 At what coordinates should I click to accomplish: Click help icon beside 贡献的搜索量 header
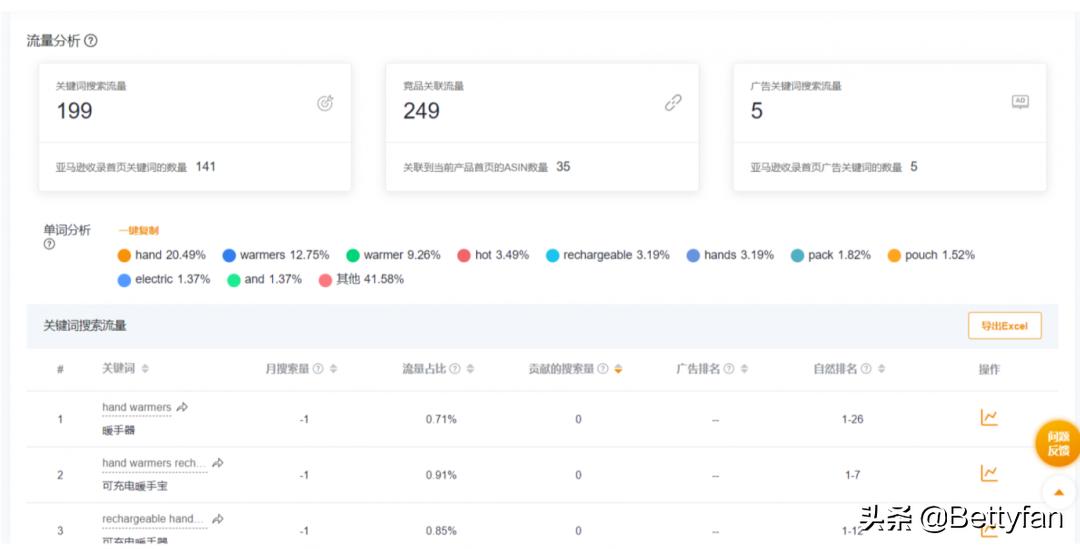tap(603, 369)
